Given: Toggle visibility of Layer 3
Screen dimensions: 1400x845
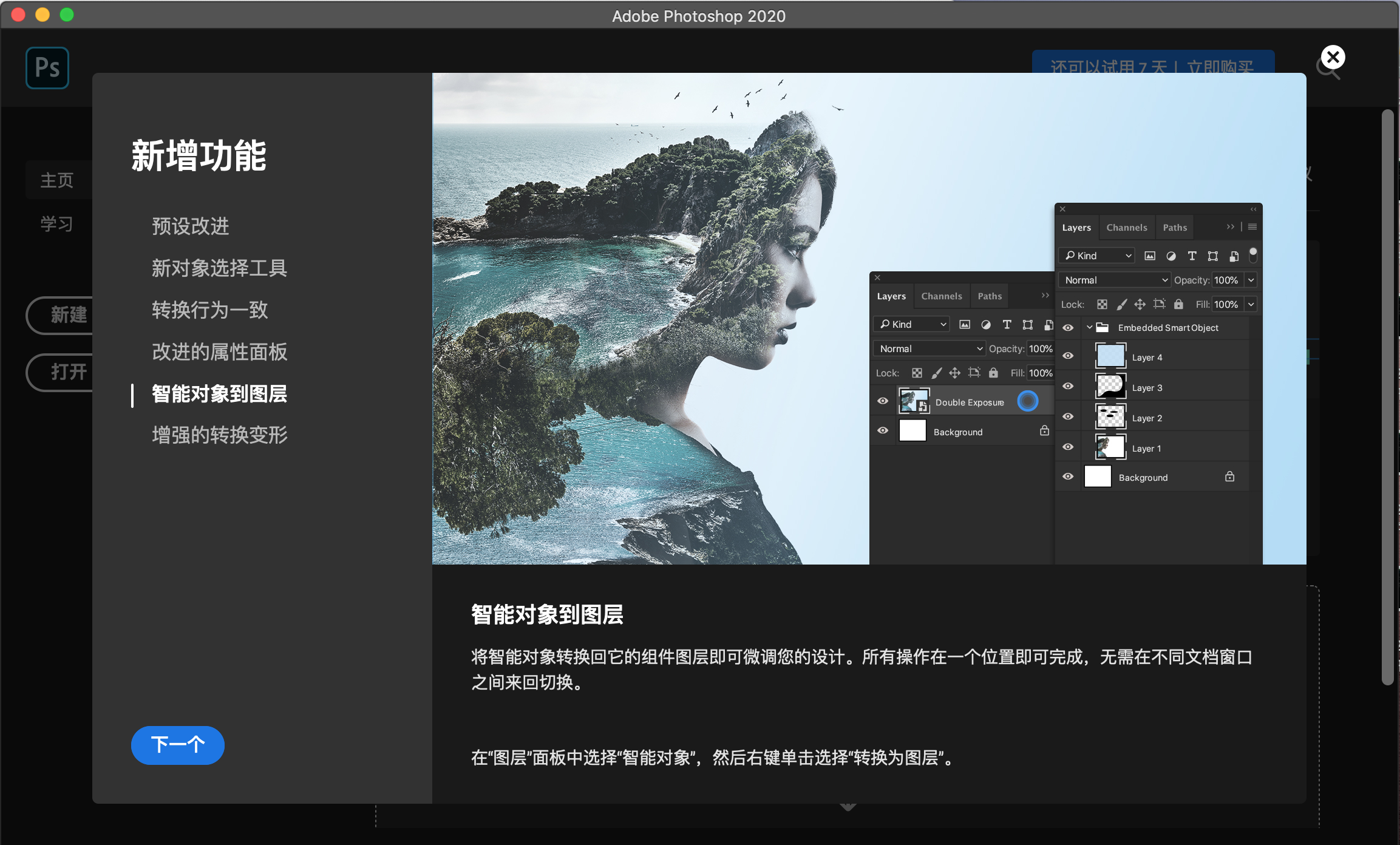Looking at the screenshot, I should point(1068,387).
